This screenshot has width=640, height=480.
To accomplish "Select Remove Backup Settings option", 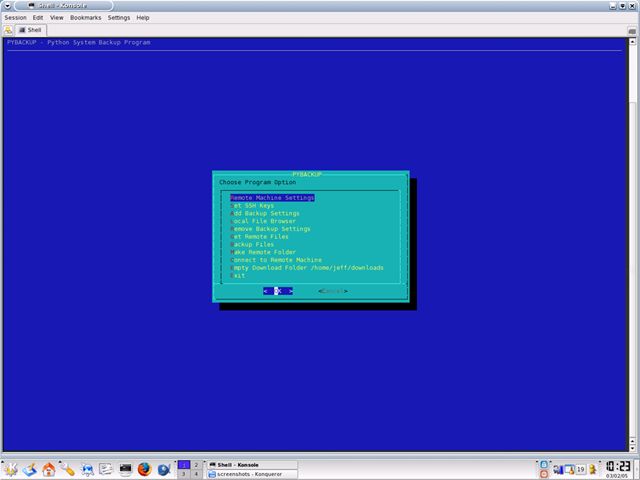I will click(270, 229).
